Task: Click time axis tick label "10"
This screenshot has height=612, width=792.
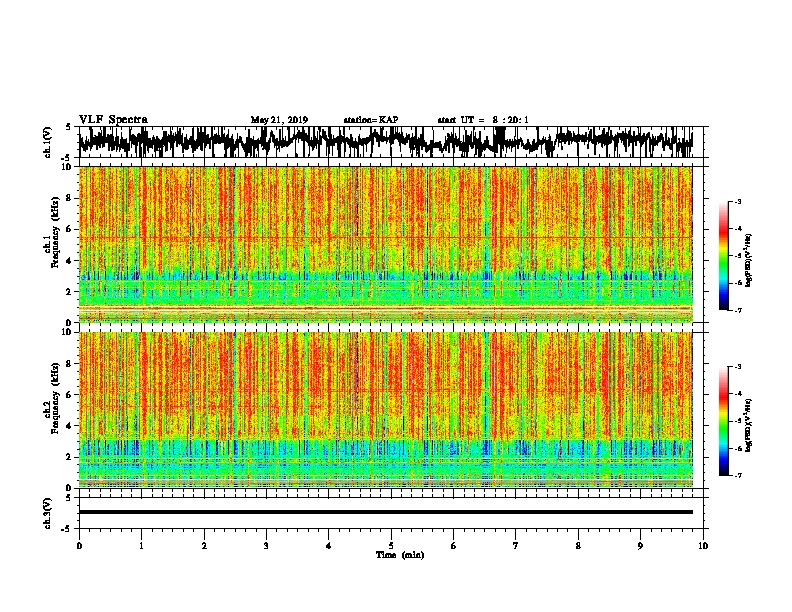Action: [703, 546]
